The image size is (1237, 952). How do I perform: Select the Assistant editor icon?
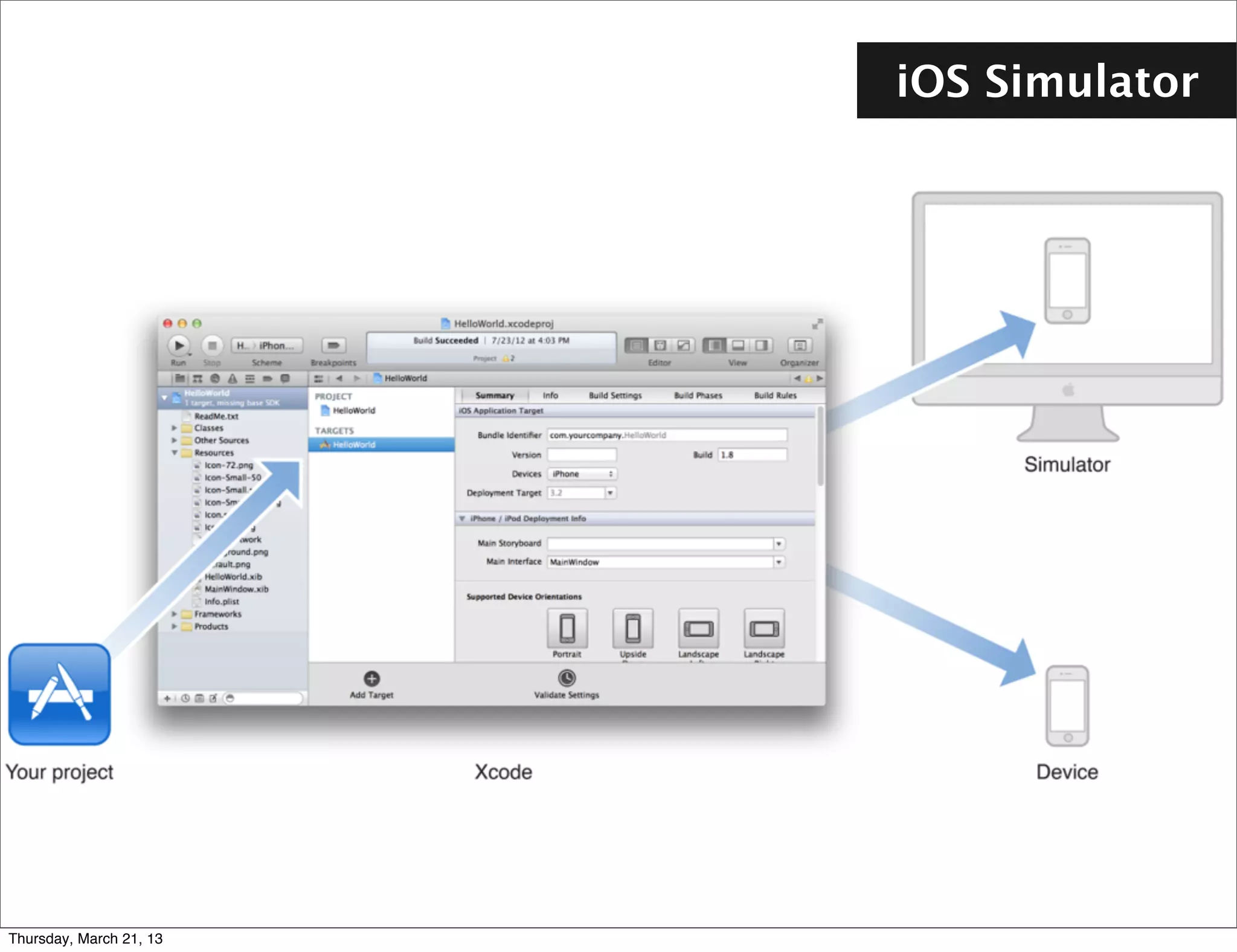pos(660,346)
